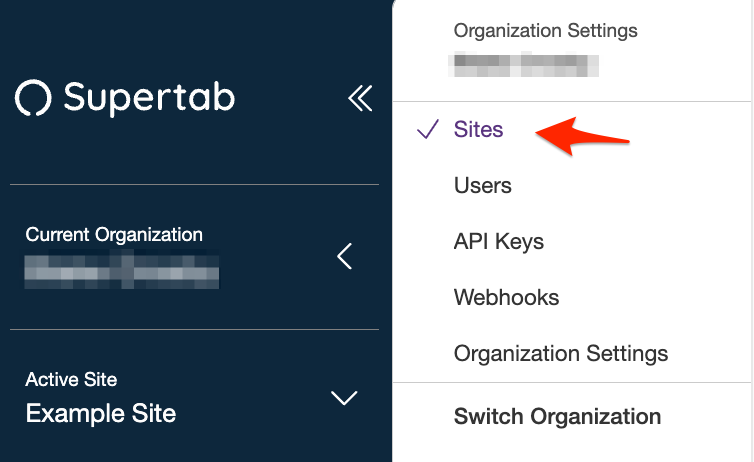Click the blurred name below the Organization Settings header
The image size is (754, 462).
[x=523, y=64]
